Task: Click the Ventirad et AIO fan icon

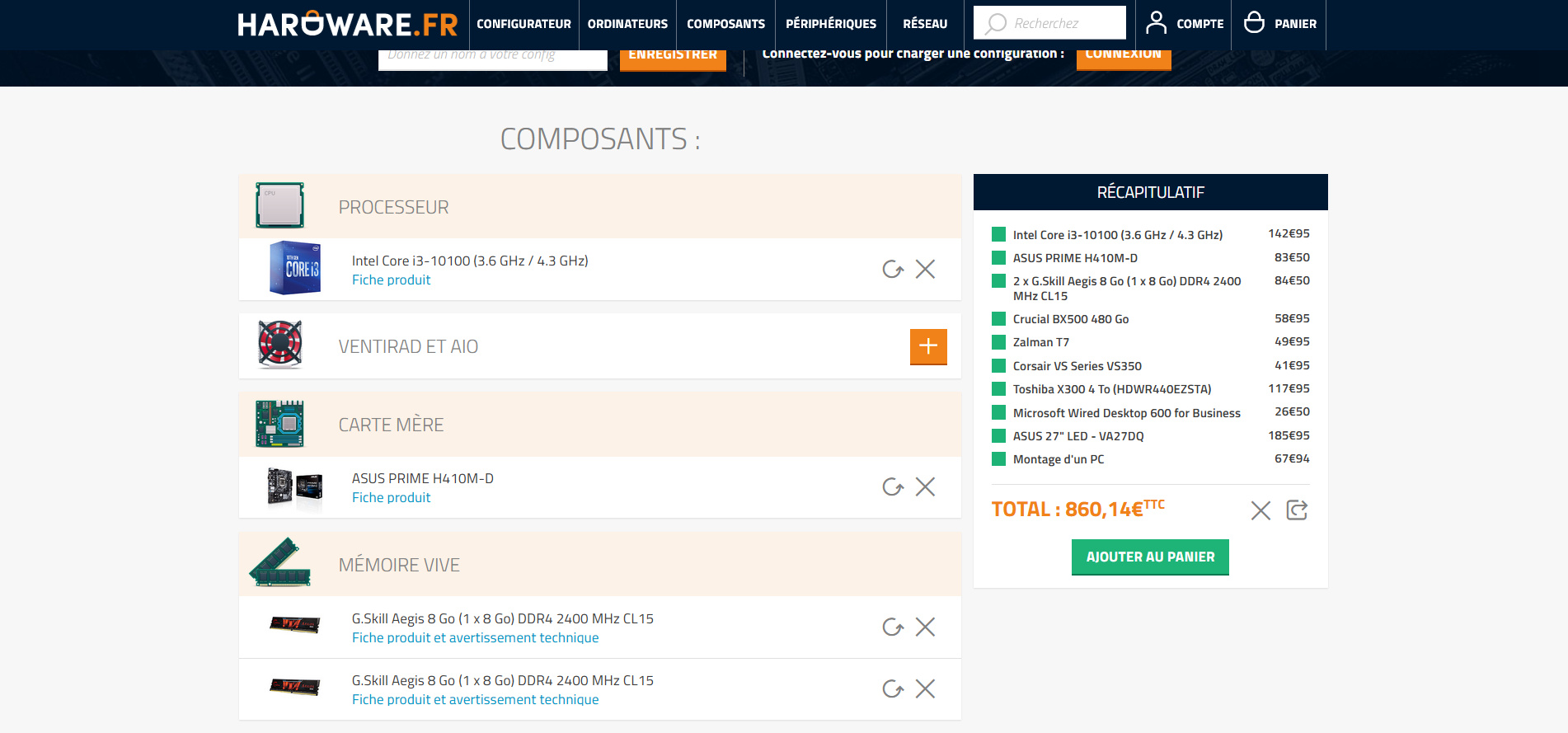Action: coord(280,344)
